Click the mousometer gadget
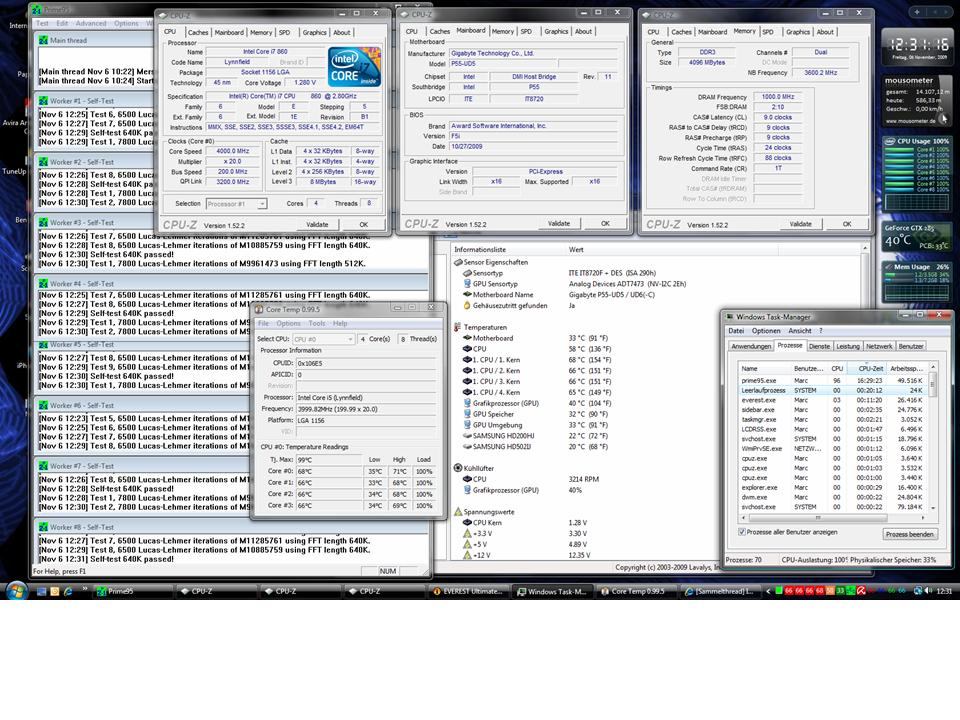 (x=917, y=100)
